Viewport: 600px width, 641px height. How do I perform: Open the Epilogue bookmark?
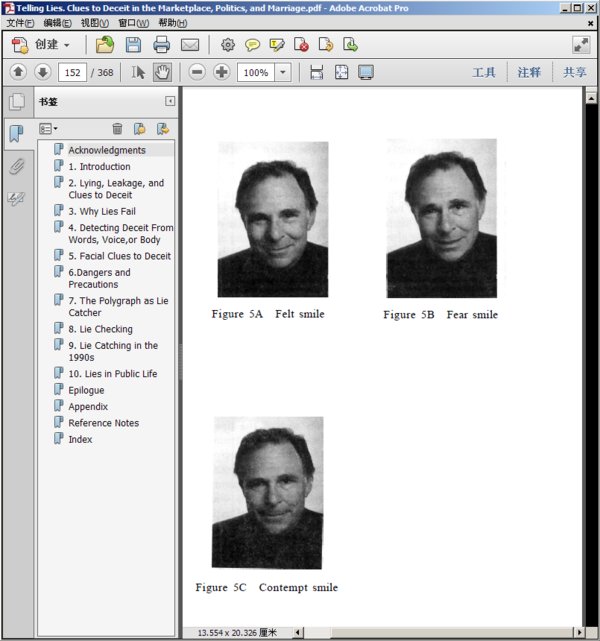click(86, 390)
